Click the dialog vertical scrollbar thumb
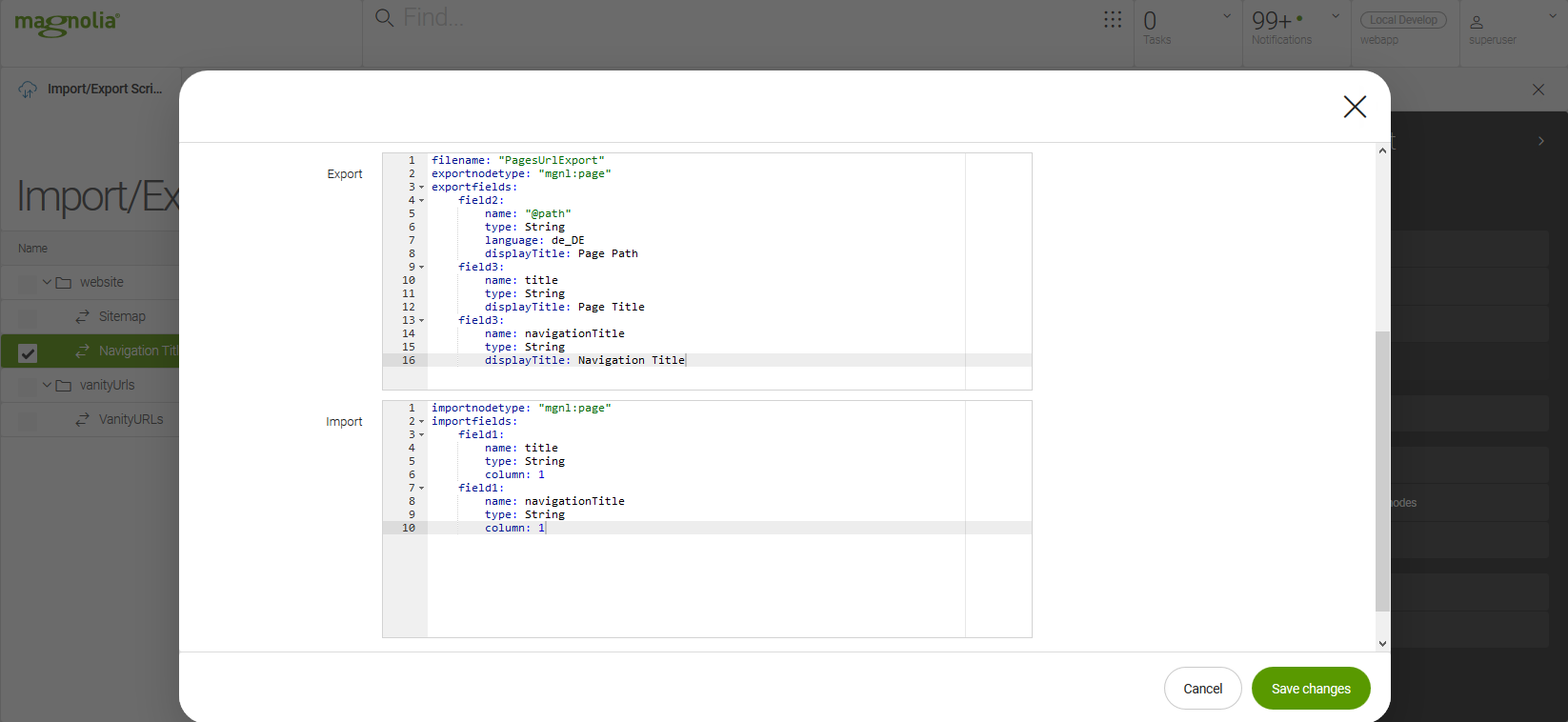 point(1382,471)
